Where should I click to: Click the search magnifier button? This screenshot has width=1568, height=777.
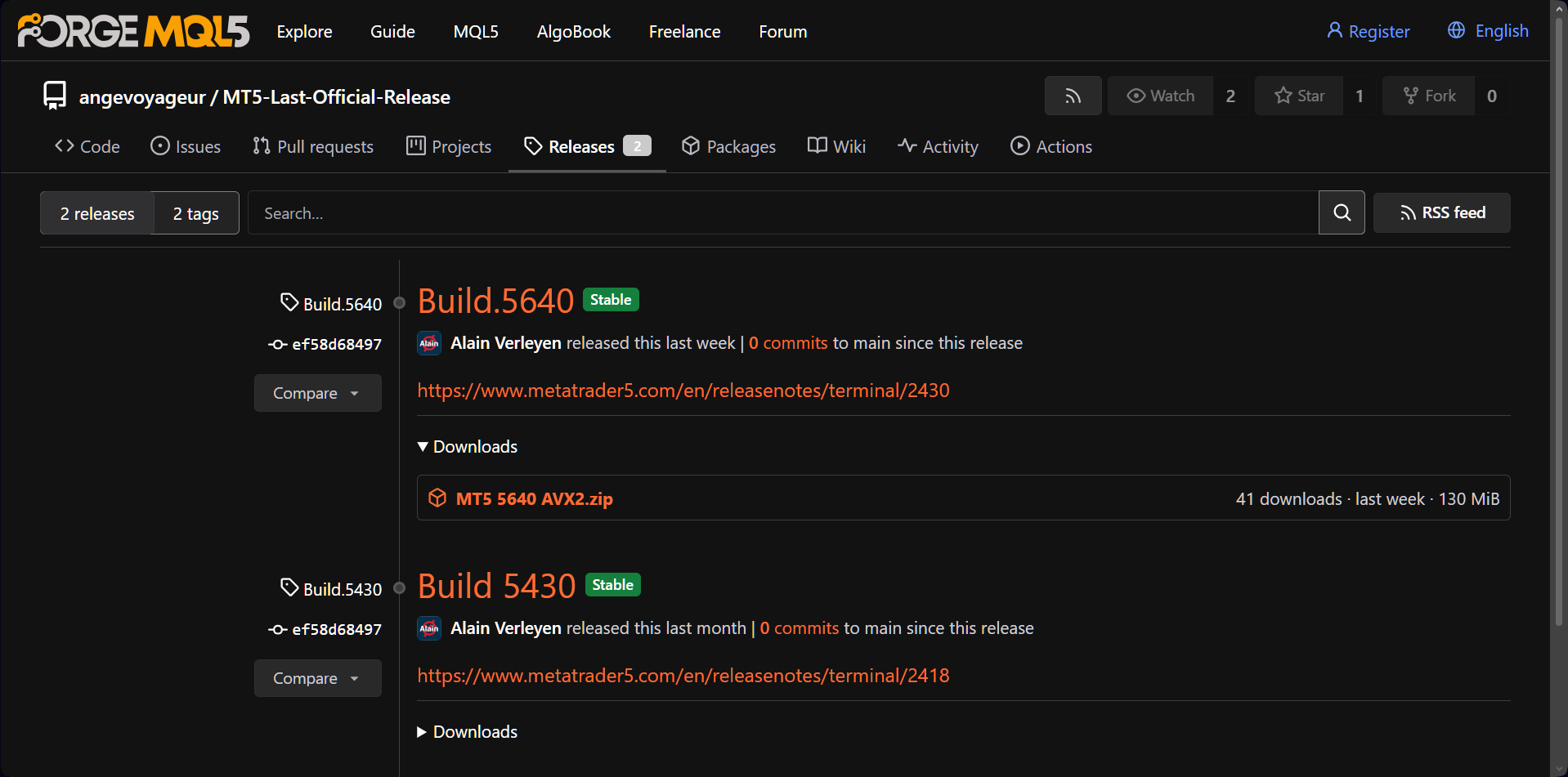point(1342,212)
